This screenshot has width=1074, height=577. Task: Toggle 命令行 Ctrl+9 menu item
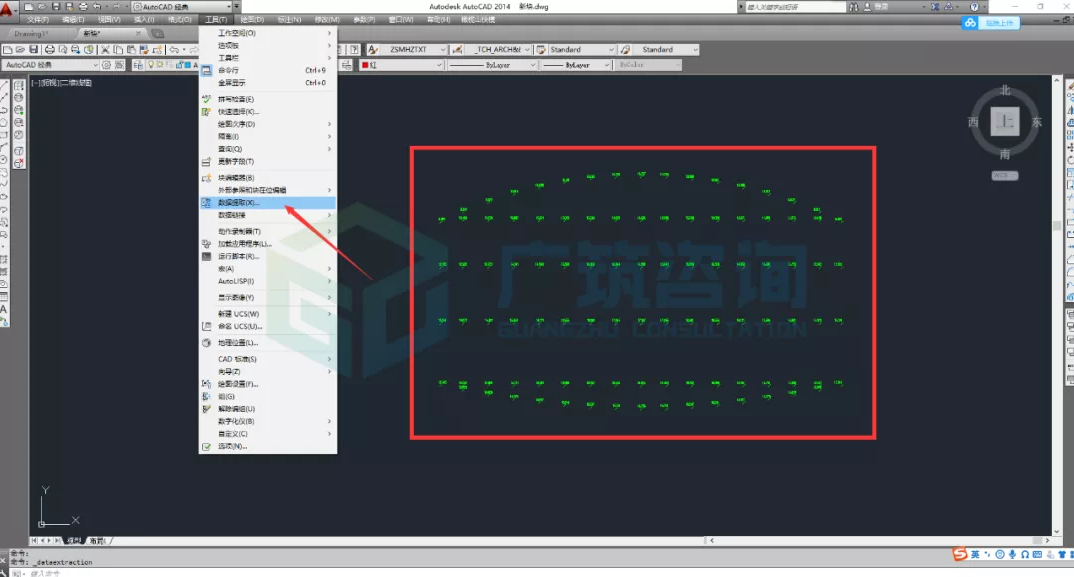click(x=268, y=70)
